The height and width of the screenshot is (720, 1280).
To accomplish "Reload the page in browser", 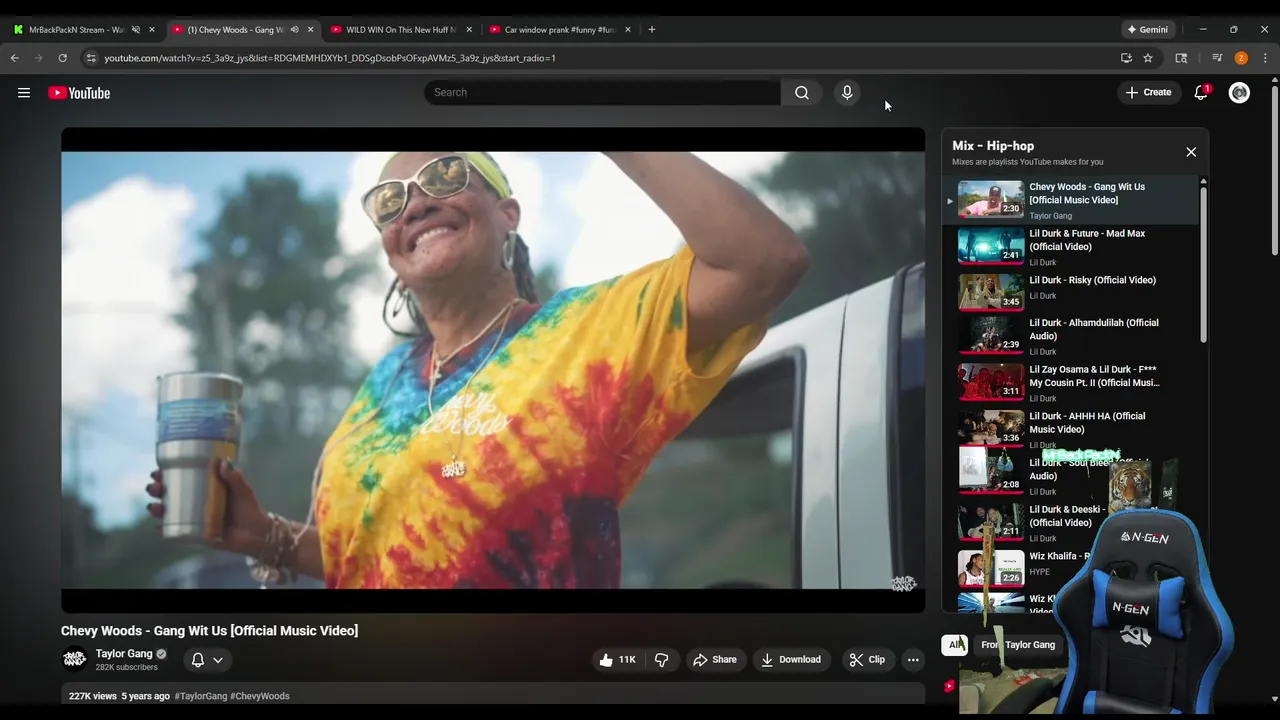I will [62, 58].
